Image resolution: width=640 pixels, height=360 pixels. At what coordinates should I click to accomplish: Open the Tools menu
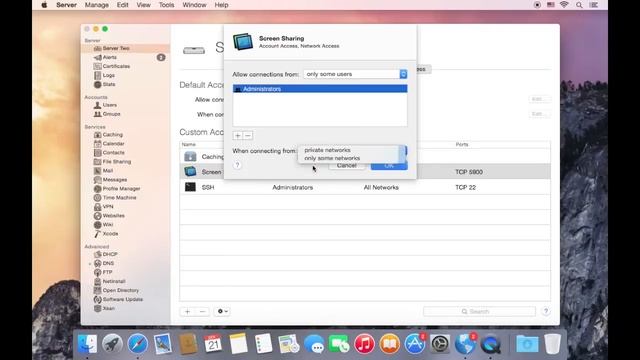[166, 5]
